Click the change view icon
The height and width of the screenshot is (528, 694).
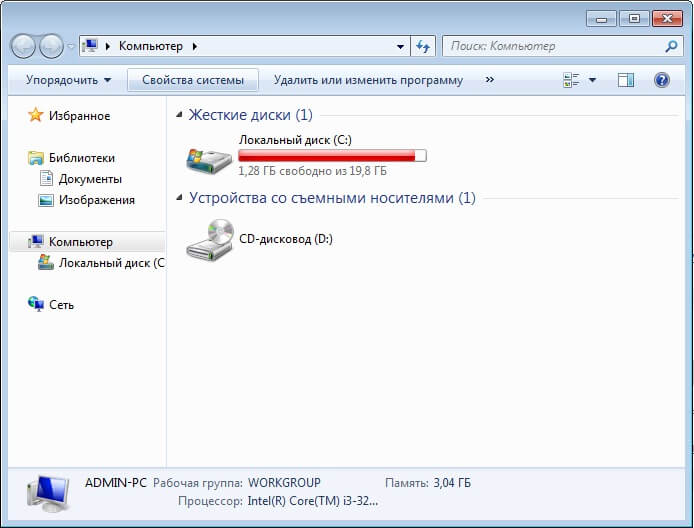(x=572, y=80)
